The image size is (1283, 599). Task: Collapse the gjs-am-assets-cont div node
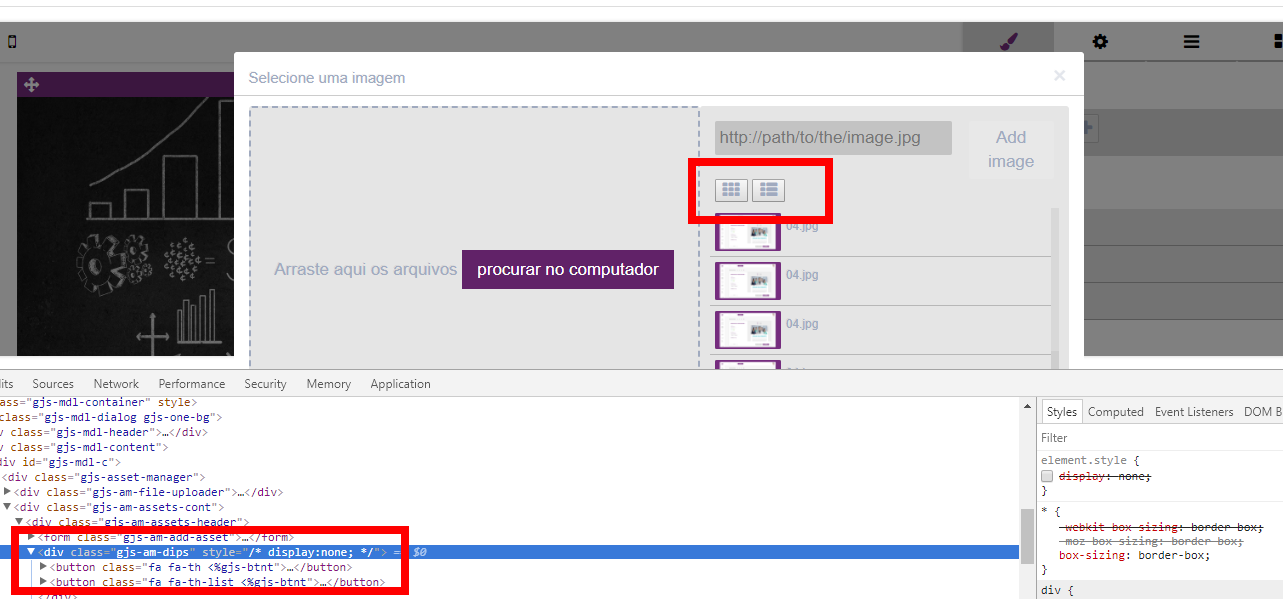(8, 507)
